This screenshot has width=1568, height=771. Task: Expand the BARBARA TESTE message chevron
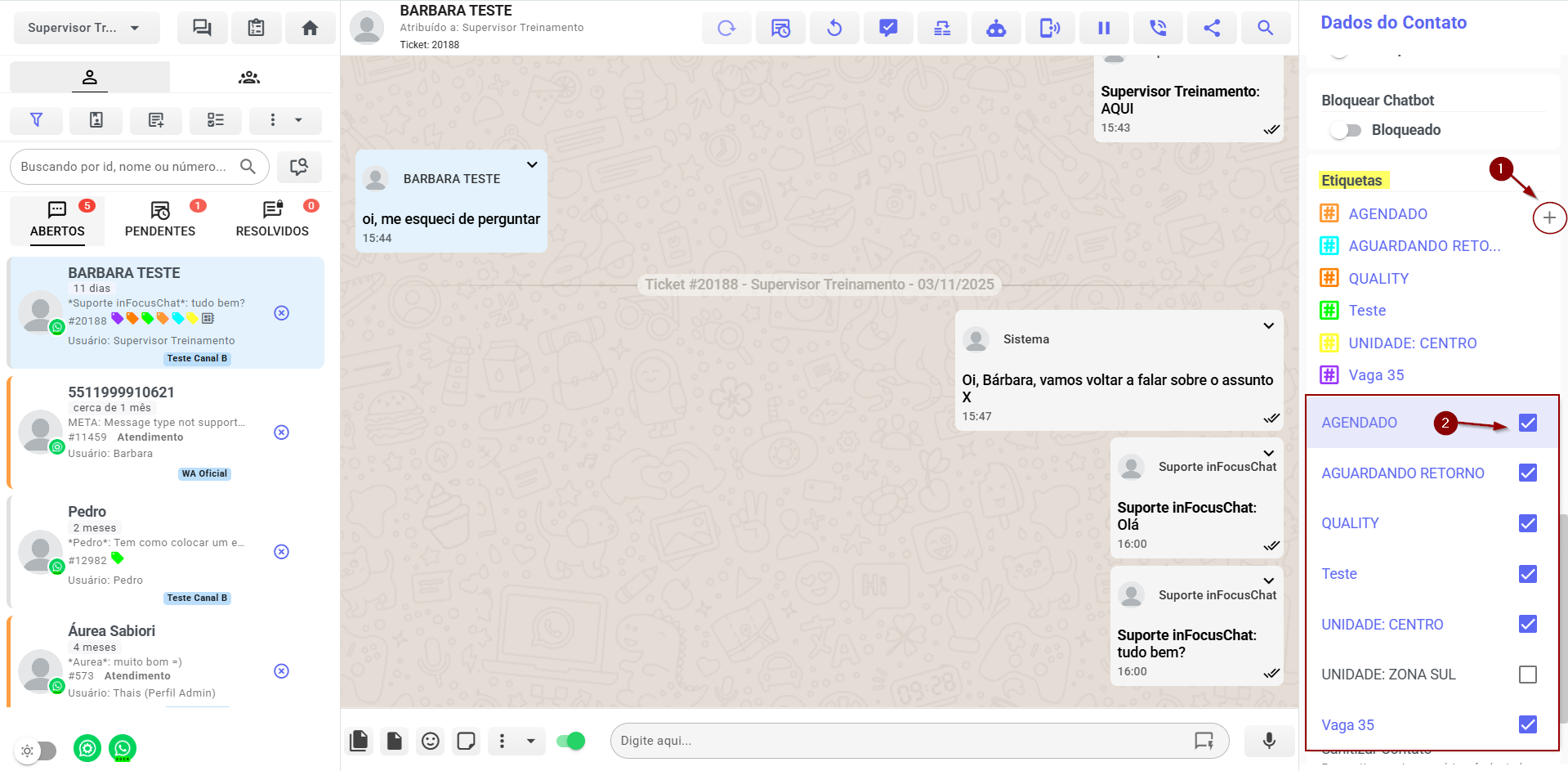[x=532, y=164]
